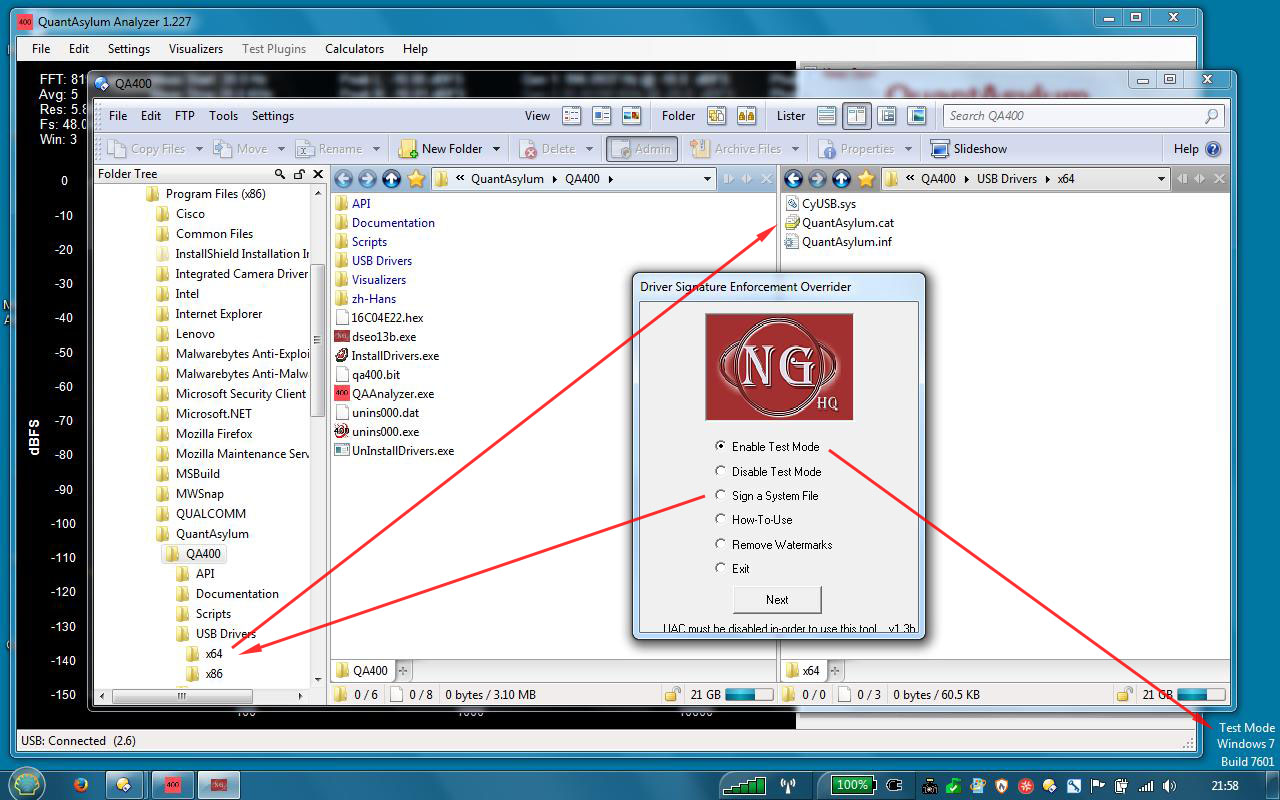Open Visualizers menu in Analyzer window
Screen dimensions: 1280x800
tap(196, 48)
